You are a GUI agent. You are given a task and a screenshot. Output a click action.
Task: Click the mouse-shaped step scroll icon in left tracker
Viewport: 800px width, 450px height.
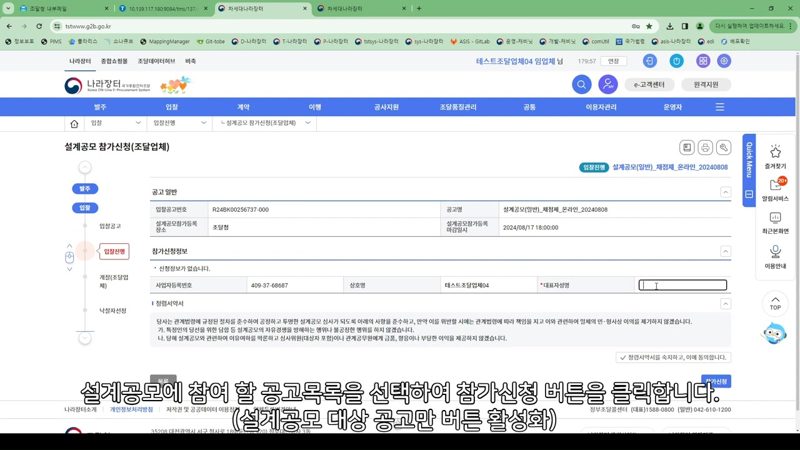pos(69,257)
